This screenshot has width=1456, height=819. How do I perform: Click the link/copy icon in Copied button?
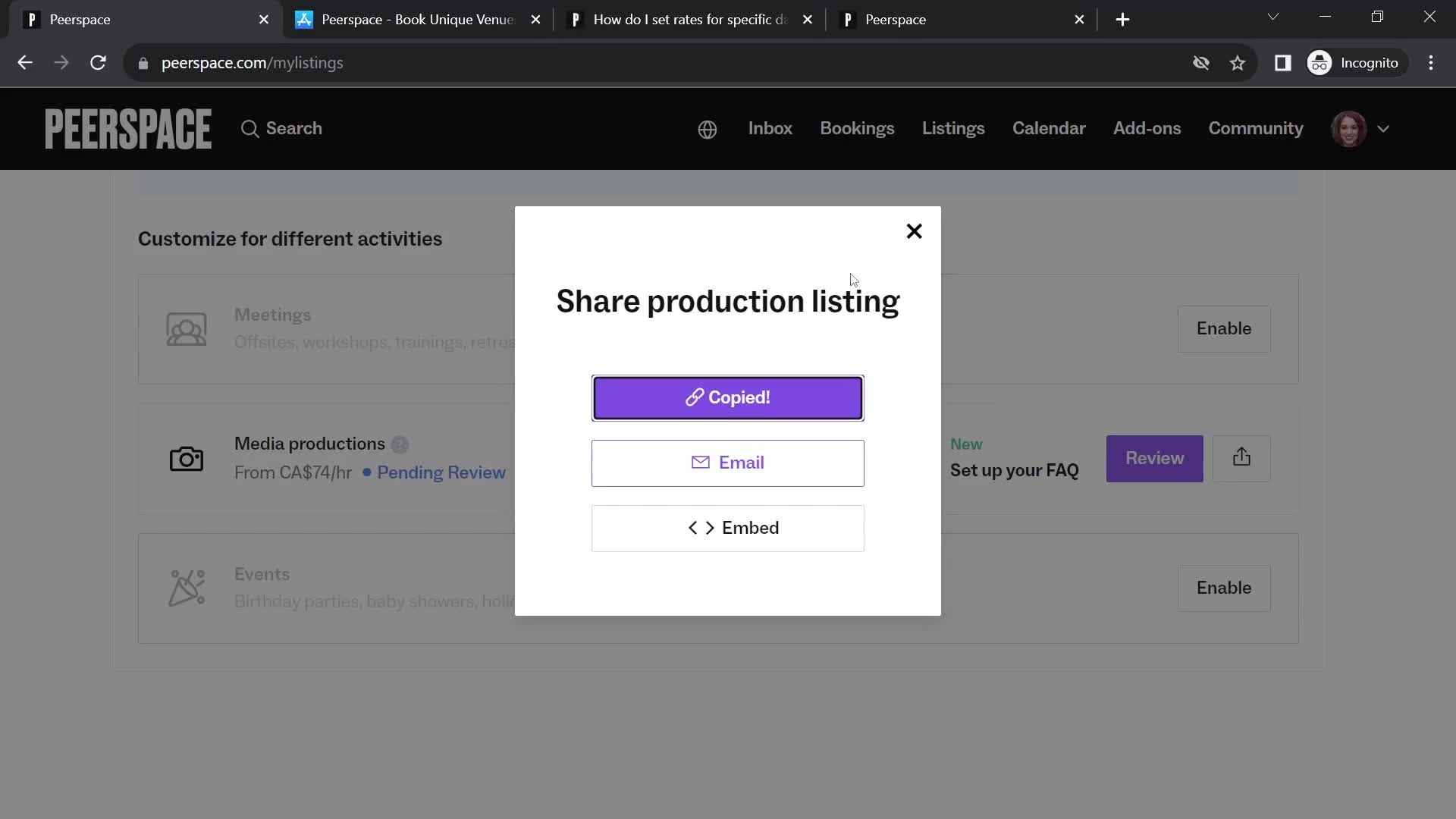694,397
